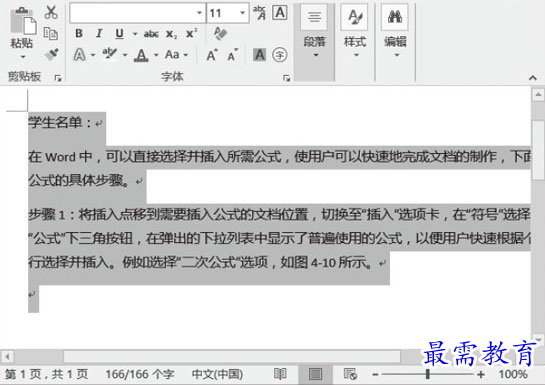545x385 pixels.
Task: Toggle subscript formatting
Action: pyautogui.click(x=171, y=34)
